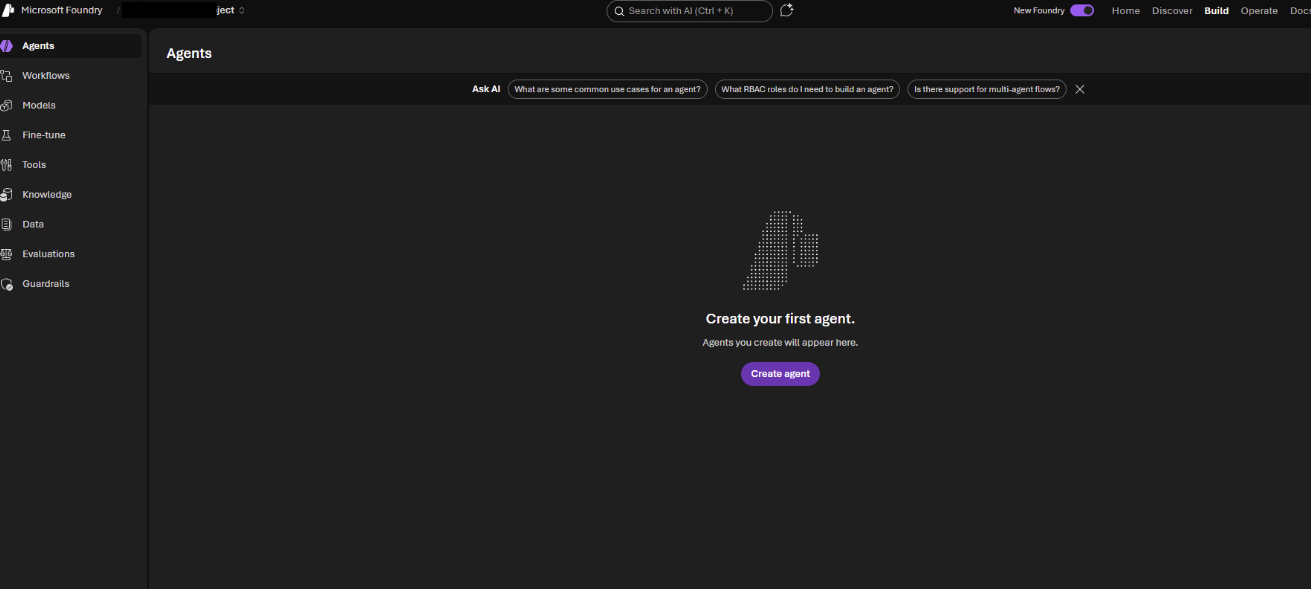Click the Knowledge sidebar icon
This screenshot has width=1311, height=589.
6,195
